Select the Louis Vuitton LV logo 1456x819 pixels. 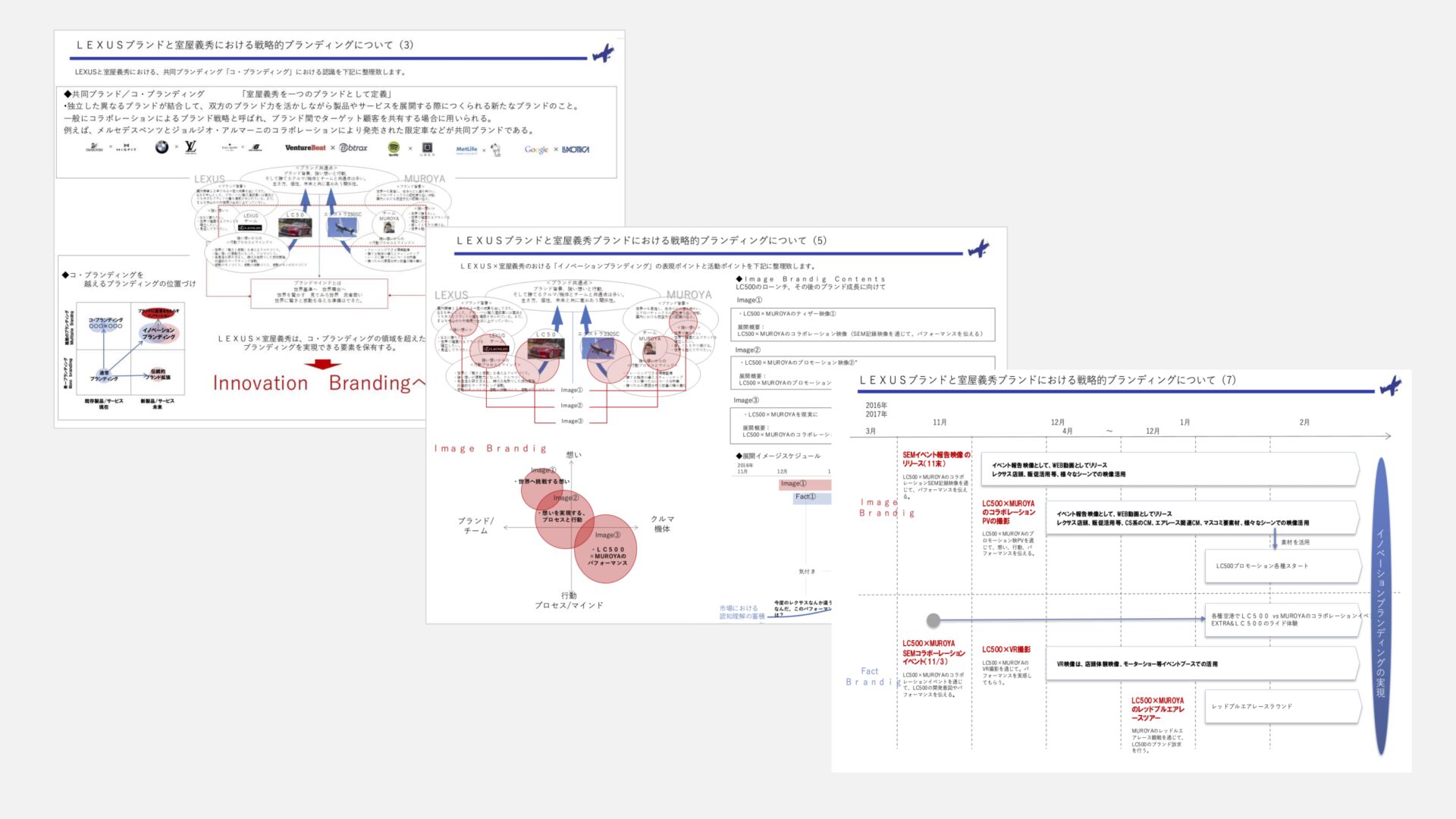(190, 147)
